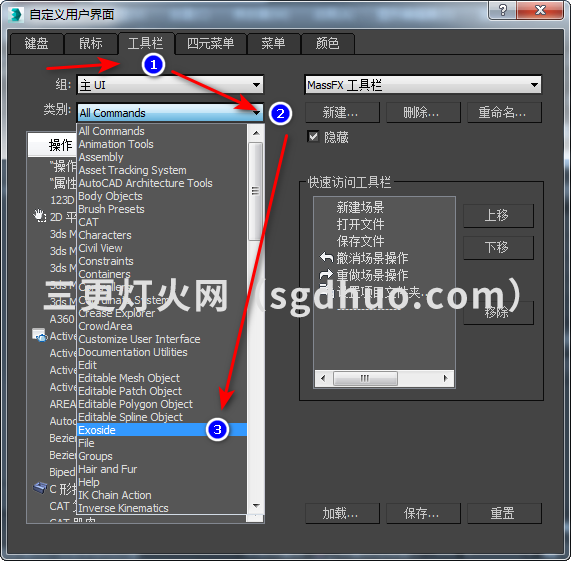Click the 加载... button
The width and height of the screenshot is (571, 561).
click(342, 513)
